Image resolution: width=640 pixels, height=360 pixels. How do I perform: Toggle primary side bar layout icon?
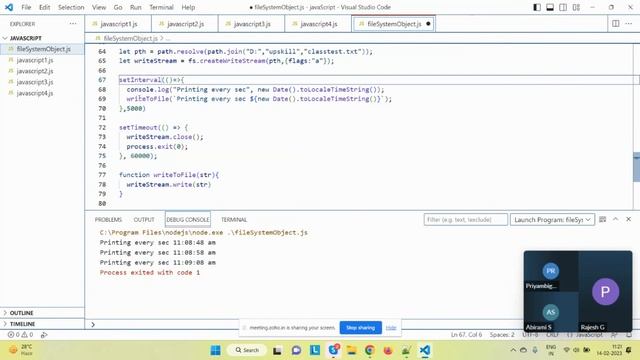pos(537,7)
